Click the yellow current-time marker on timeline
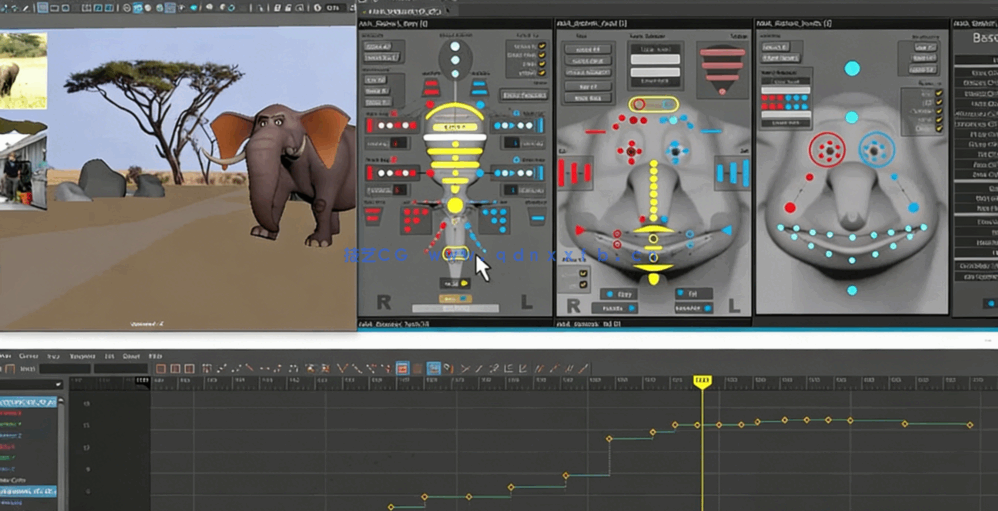Screen dimensions: 998x511 point(703,382)
